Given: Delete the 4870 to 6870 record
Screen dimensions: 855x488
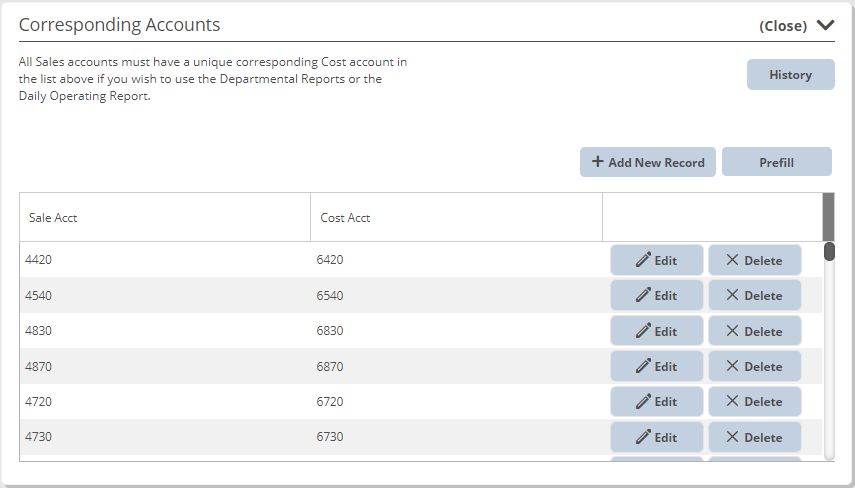Looking at the screenshot, I should (754, 366).
